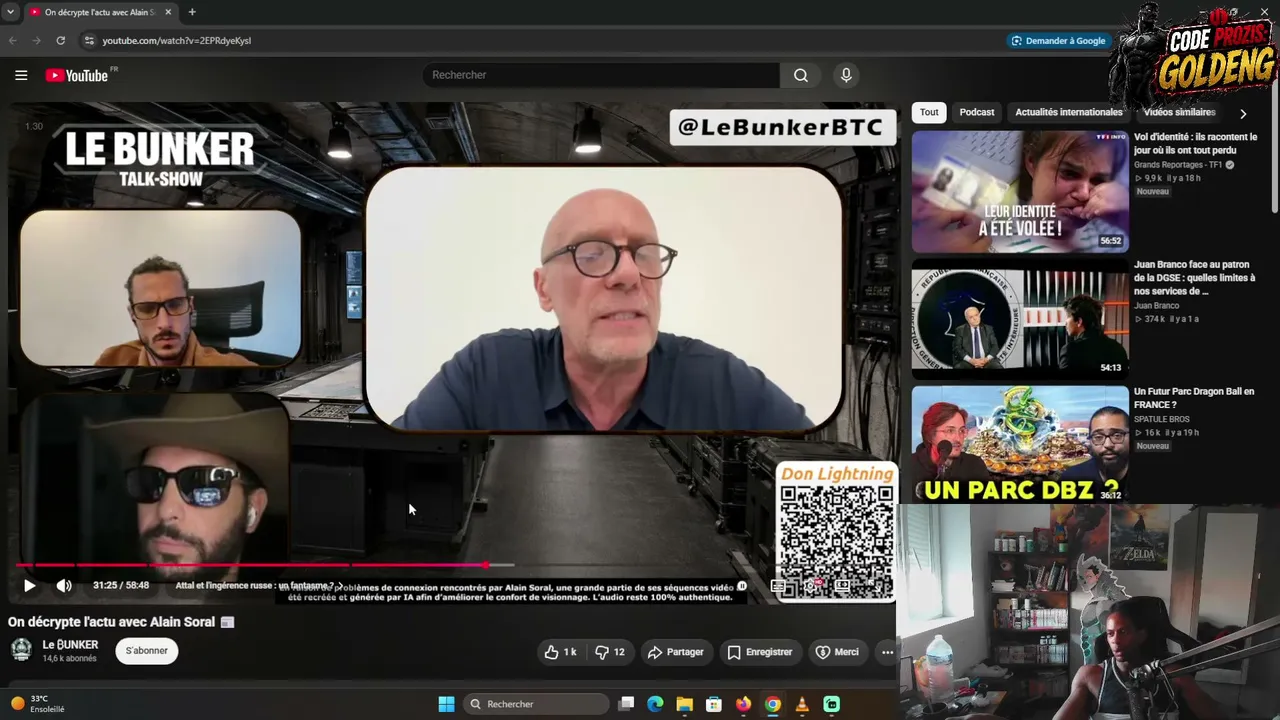Open the title 'Juan Branco face au patron de la DGSE'
Screen dimensions: 1280x720
(x=1194, y=278)
